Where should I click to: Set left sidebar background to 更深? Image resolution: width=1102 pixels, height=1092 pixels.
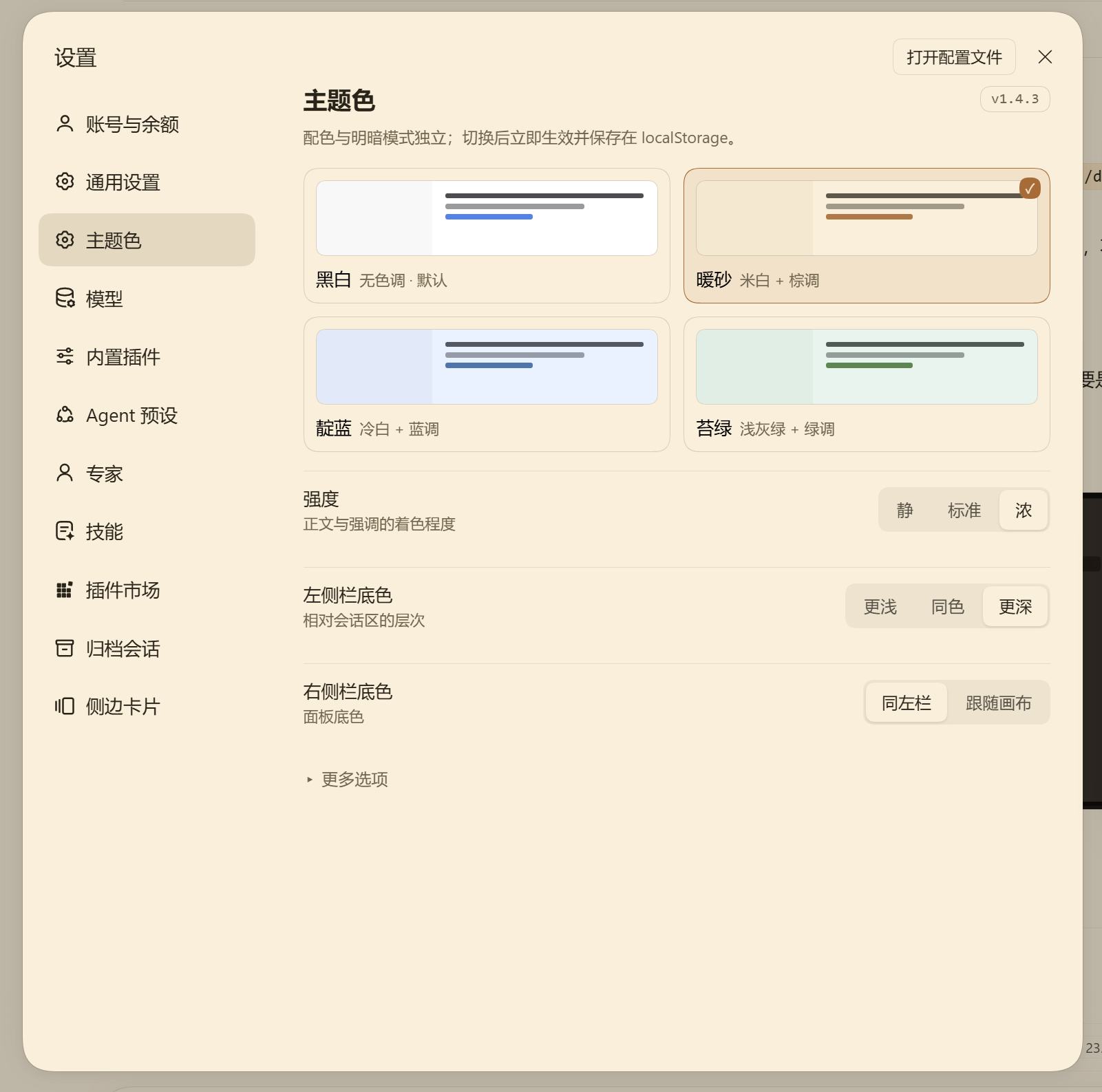pos(1015,606)
